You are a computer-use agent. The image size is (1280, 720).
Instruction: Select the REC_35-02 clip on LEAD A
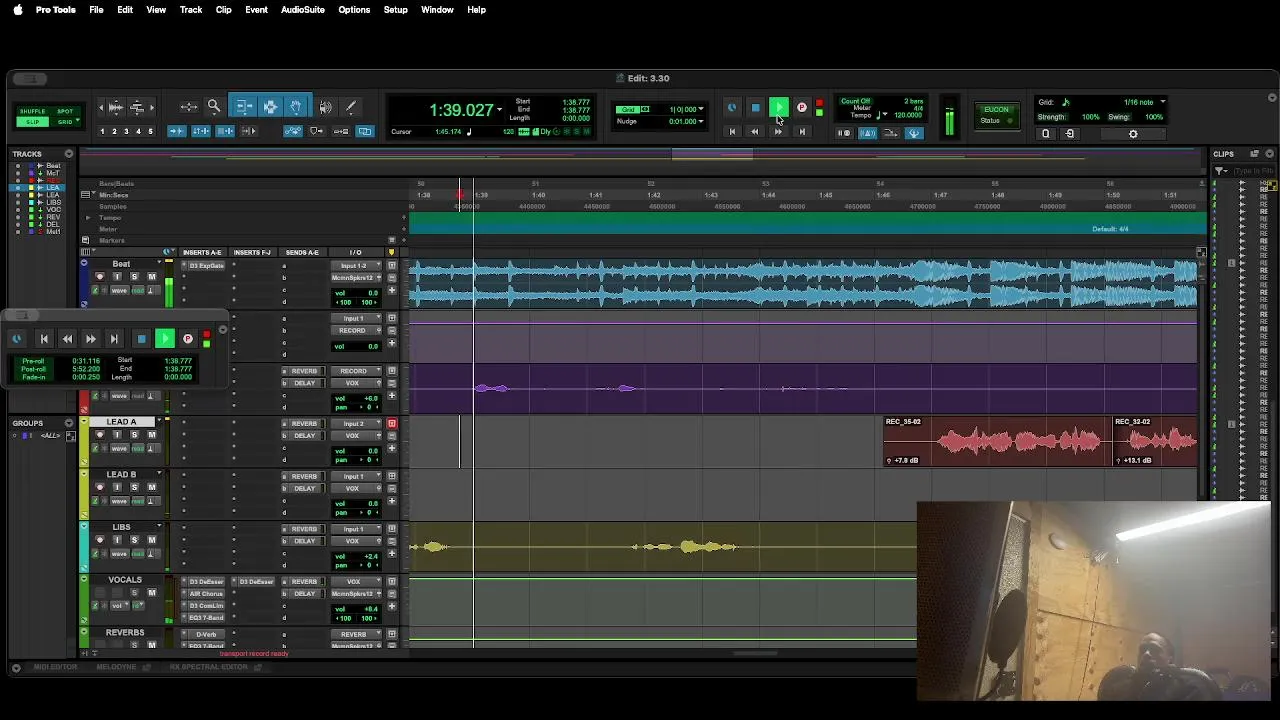996,441
